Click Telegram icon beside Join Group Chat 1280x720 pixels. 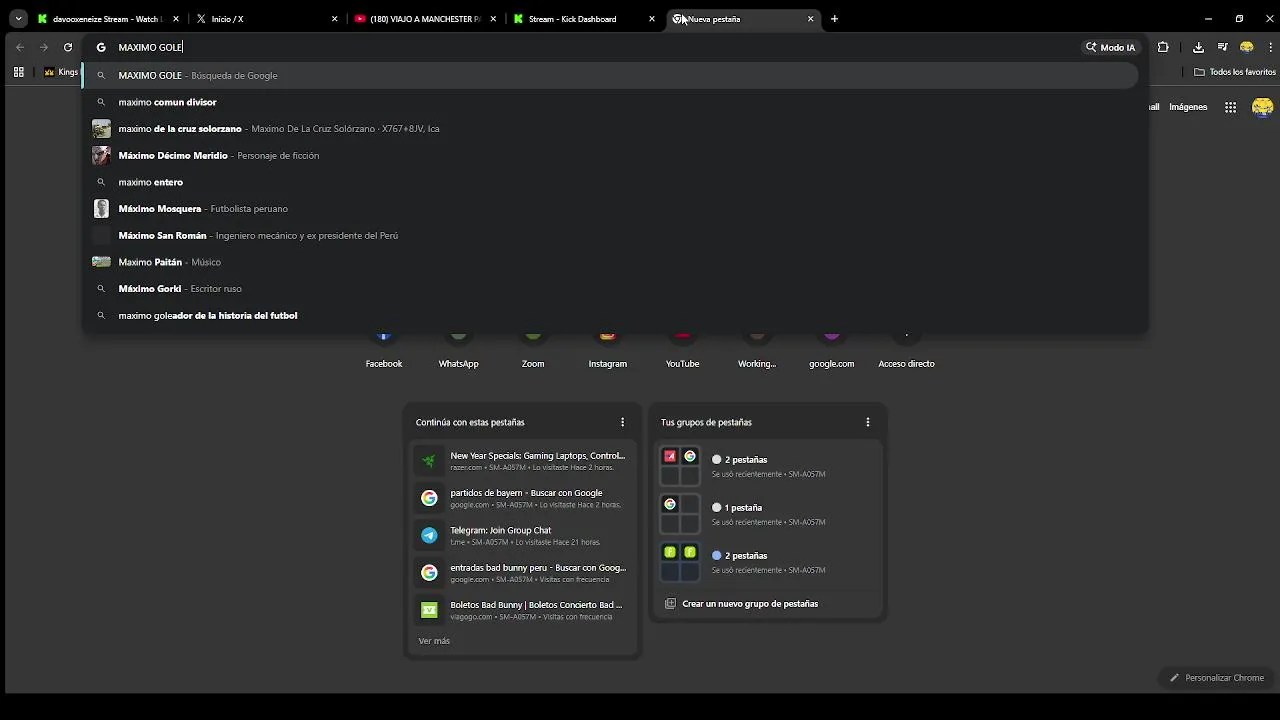pos(429,535)
